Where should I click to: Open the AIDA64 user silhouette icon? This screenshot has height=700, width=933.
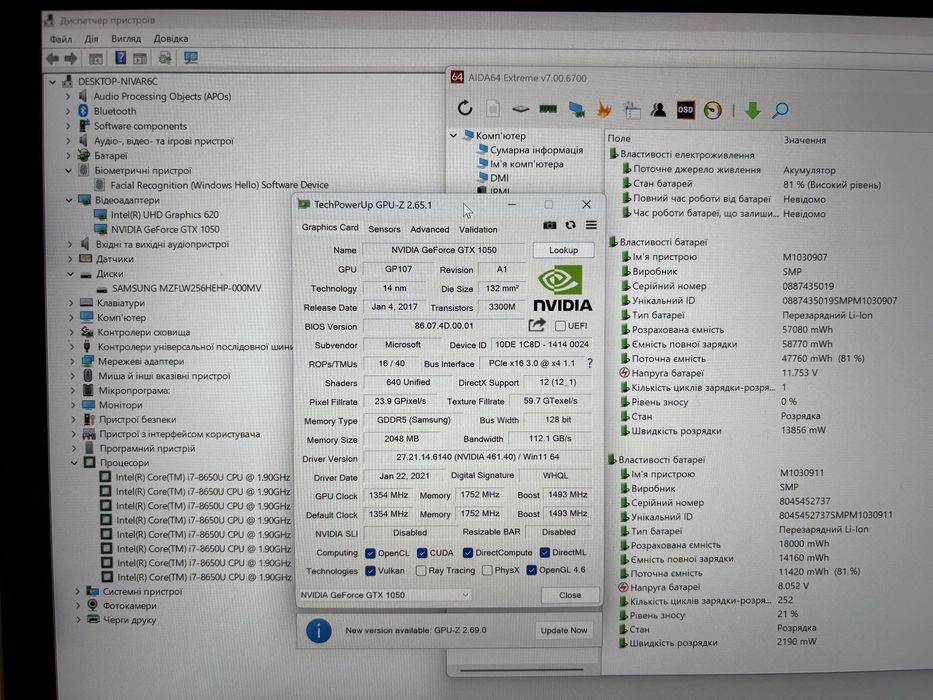(658, 110)
